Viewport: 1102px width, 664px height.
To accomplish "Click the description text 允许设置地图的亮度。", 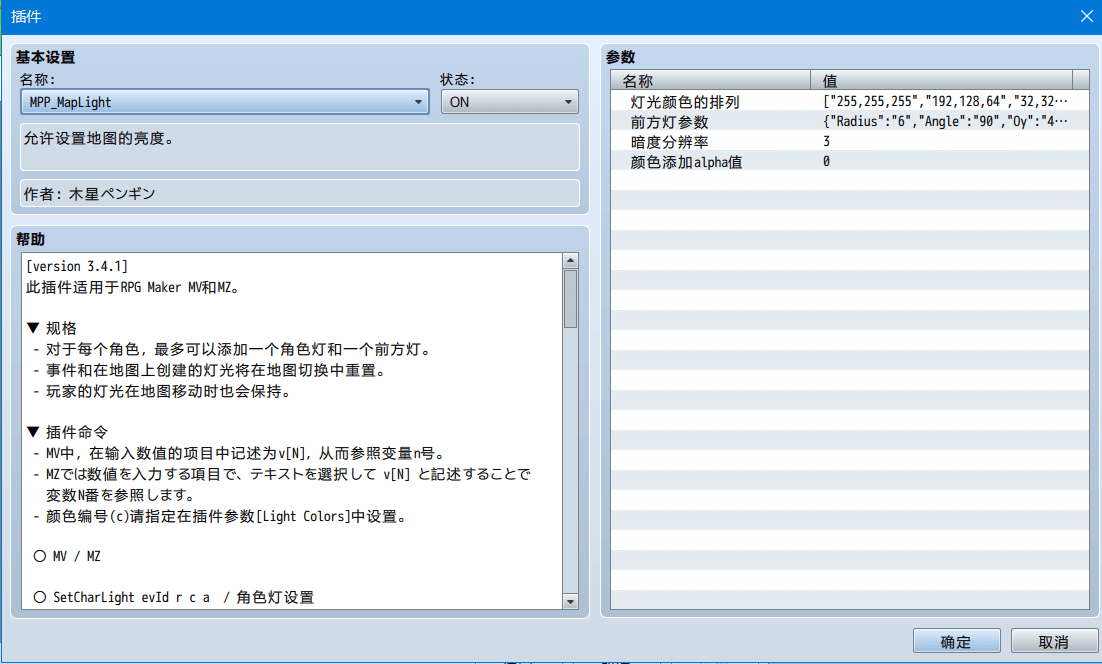I will [x=98, y=138].
